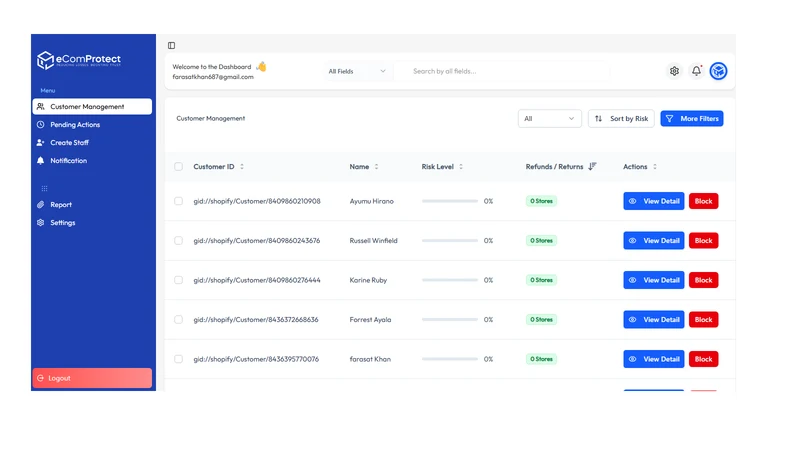Open the notification bell in header
Viewport: 800px width, 450px height.
click(x=696, y=71)
